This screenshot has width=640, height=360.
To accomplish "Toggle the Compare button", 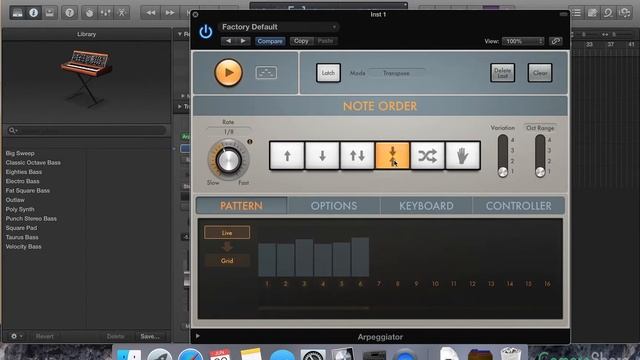I will [x=270, y=41].
